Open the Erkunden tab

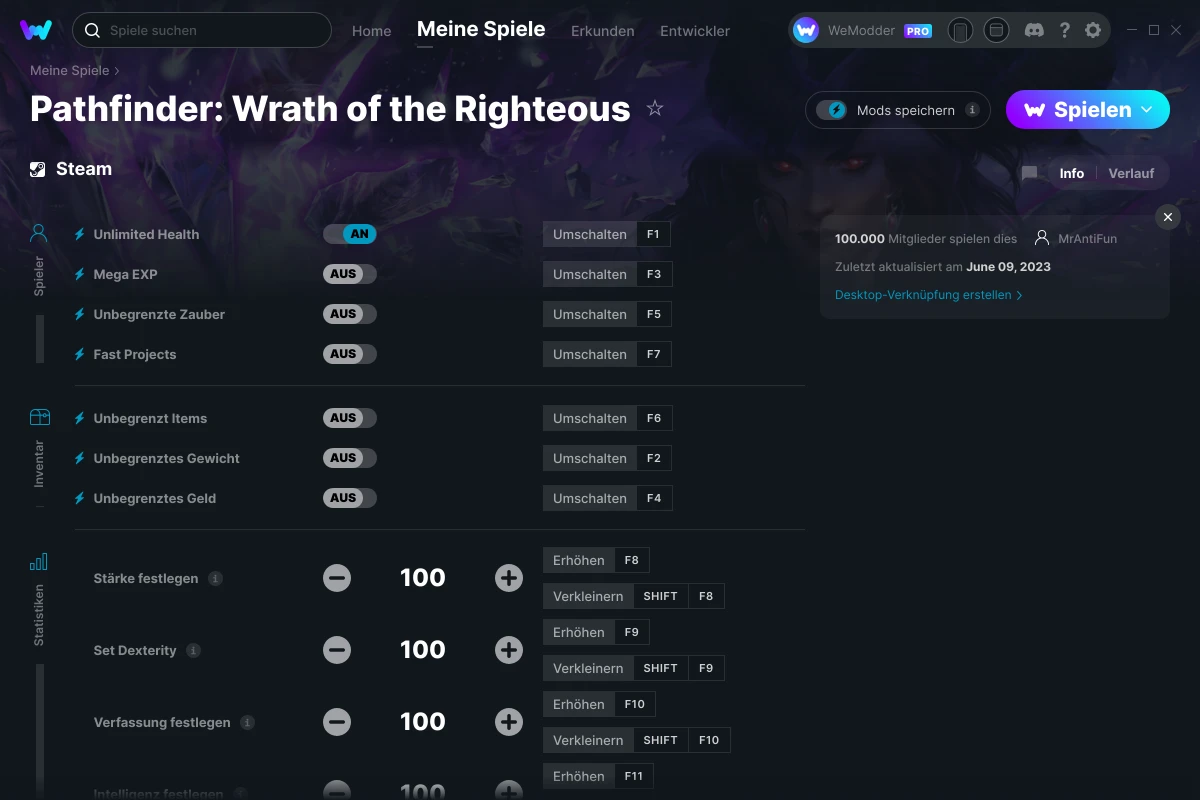point(602,30)
